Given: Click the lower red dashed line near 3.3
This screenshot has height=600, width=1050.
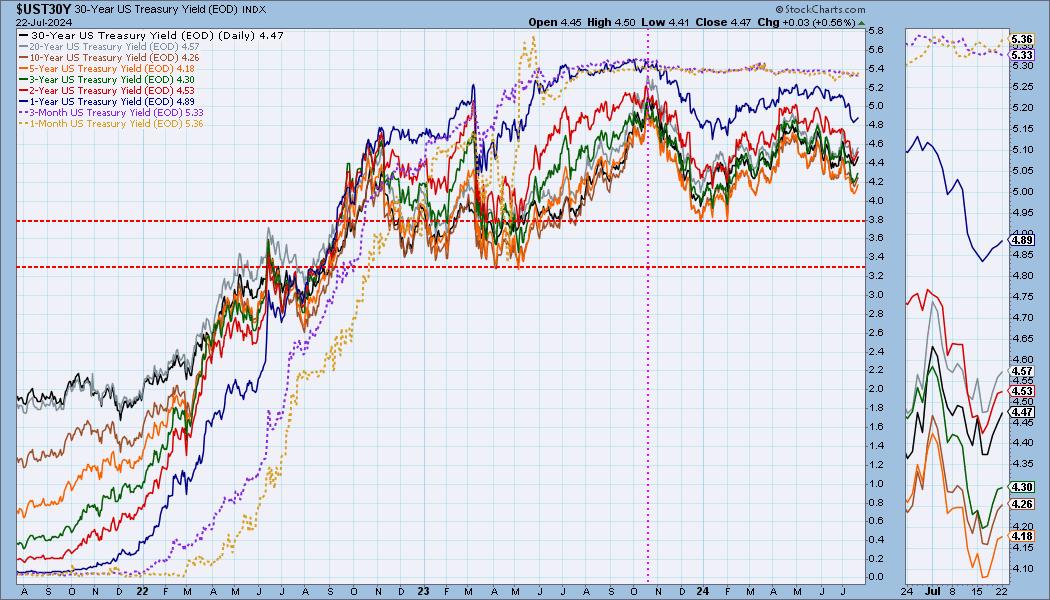Looking at the screenshot, I should click(439, 267).
